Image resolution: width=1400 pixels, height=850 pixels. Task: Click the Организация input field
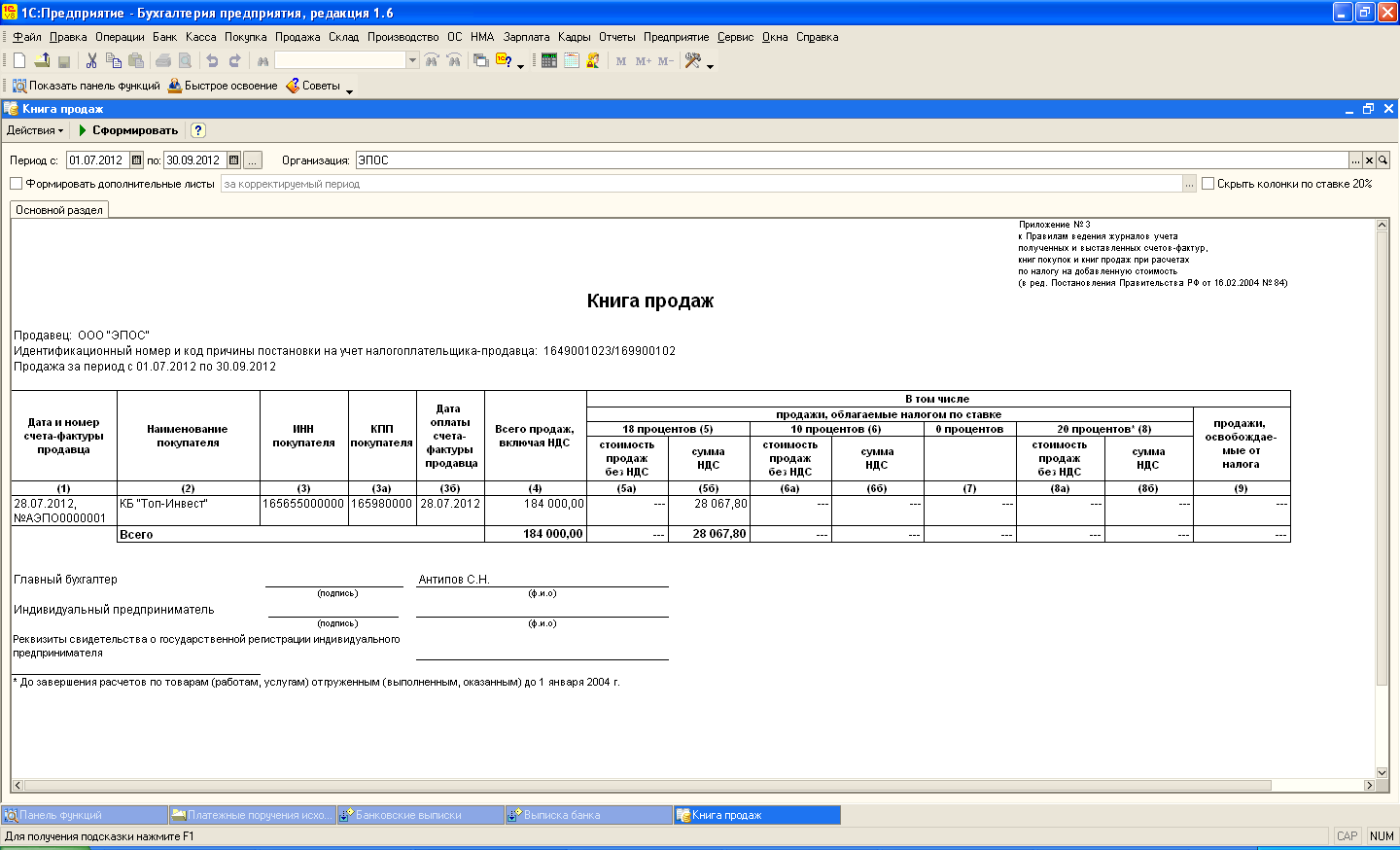(852, 160)
